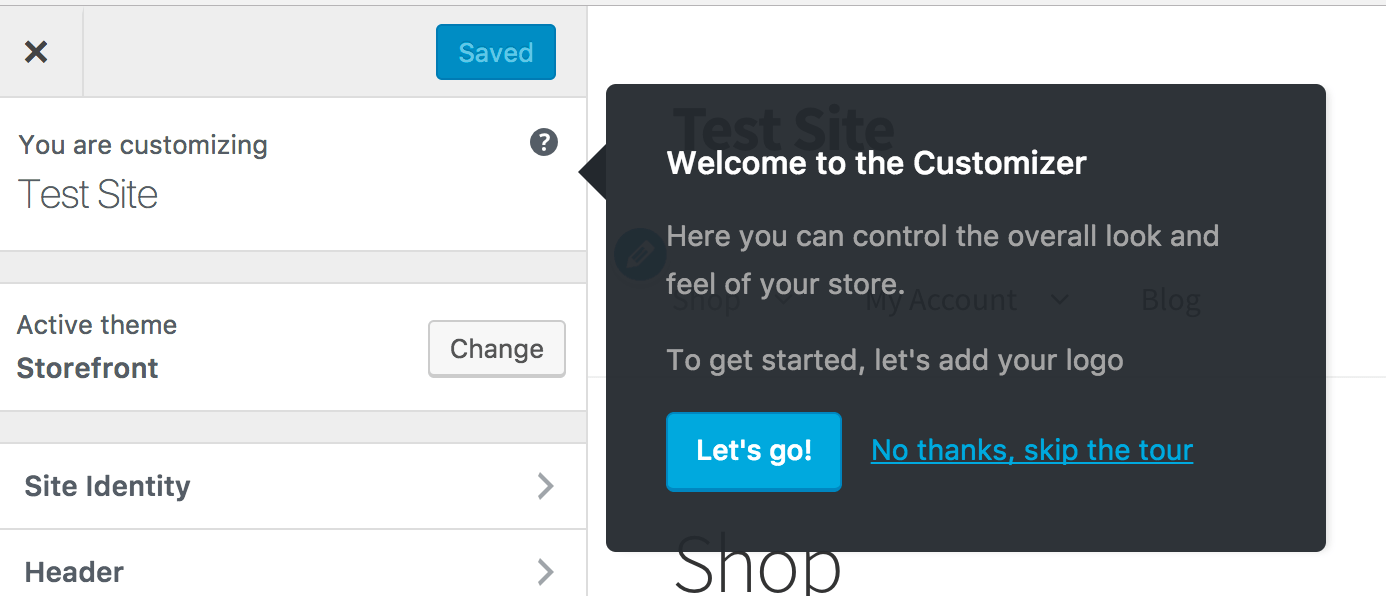
Task: Click the Storefront theme name
Action: pyautogui.click(x=87, y=368)
